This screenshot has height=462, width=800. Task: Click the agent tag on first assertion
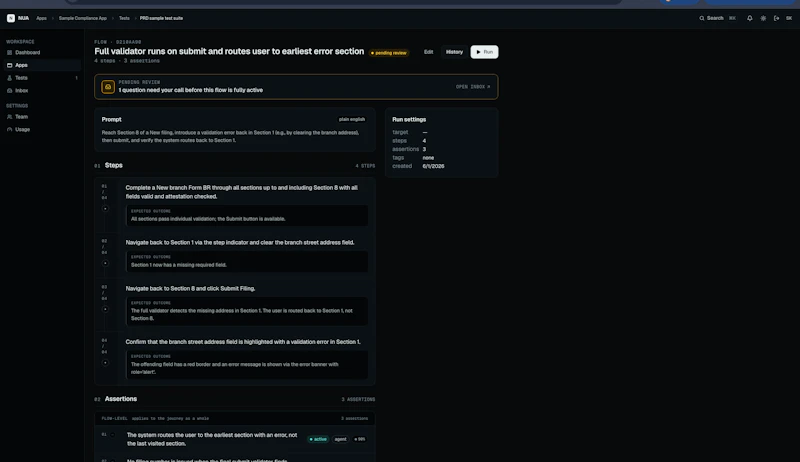[340, 439]
